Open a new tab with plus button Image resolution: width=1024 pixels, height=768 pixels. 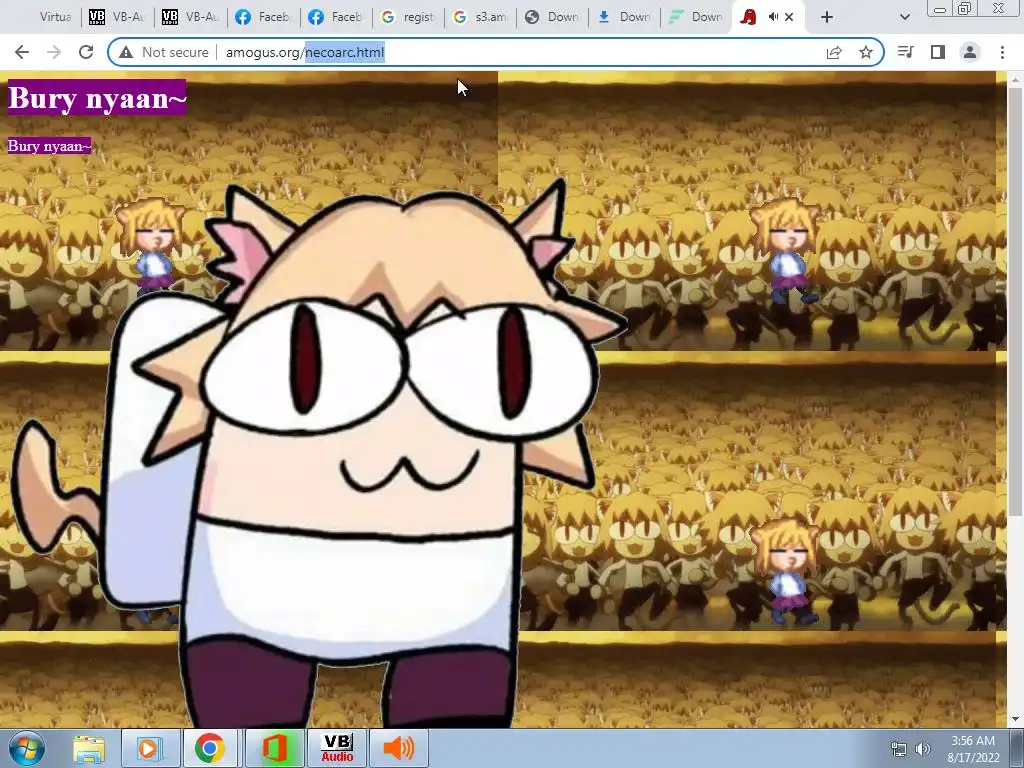827,17
